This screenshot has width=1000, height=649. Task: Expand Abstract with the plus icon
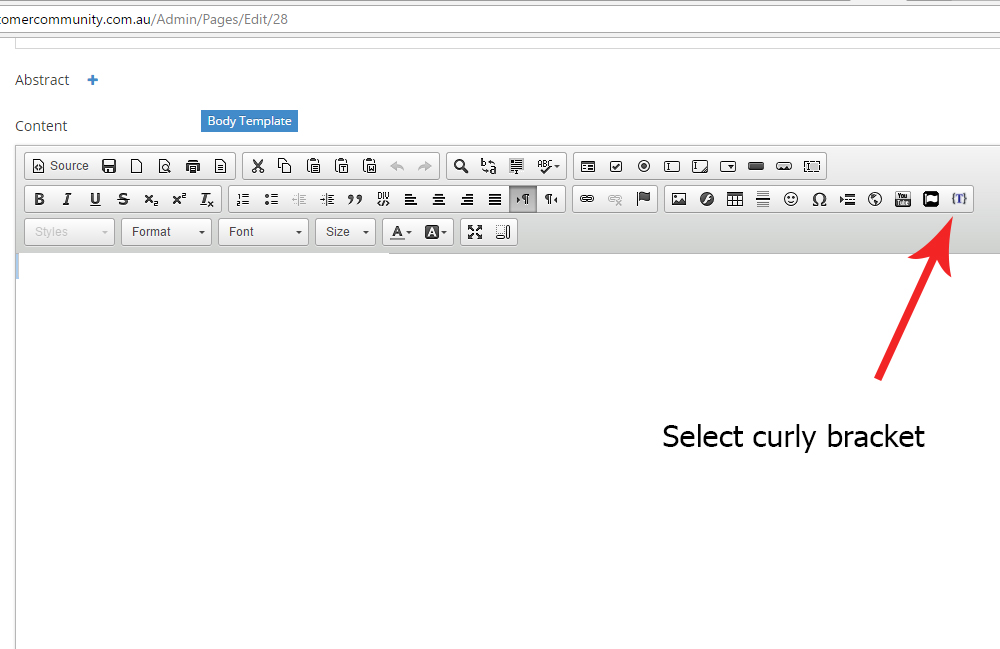tap(93, 80)
